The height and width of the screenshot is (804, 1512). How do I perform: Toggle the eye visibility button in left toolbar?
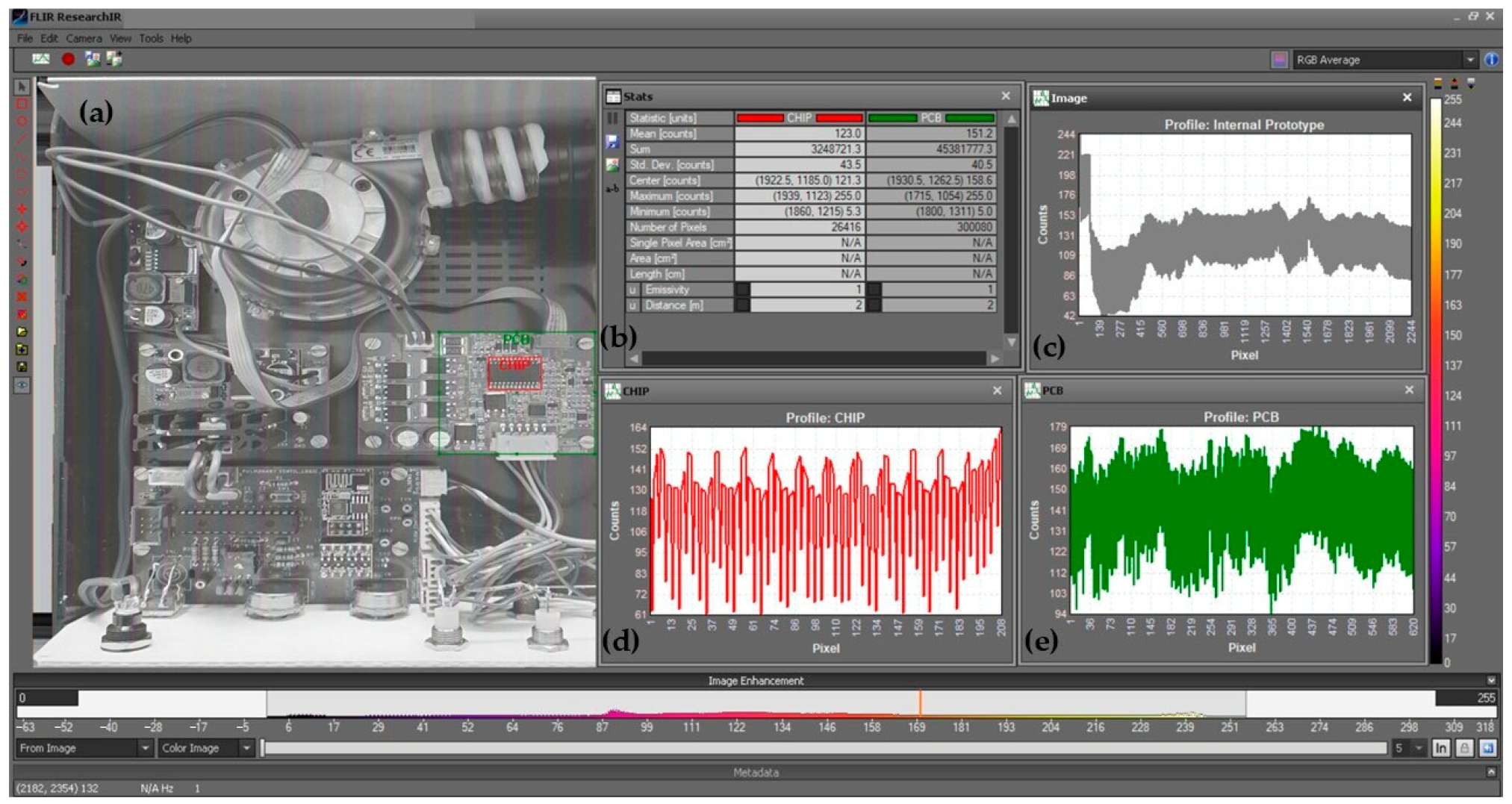coord(22,385)
